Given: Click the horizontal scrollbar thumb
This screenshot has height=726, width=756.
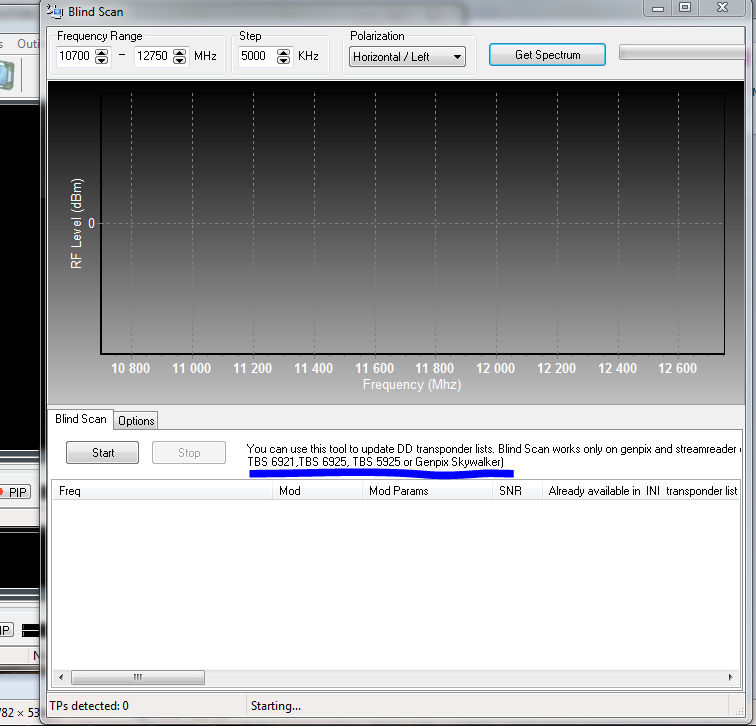Looking at the screenshot, I should tap(137, 677).
